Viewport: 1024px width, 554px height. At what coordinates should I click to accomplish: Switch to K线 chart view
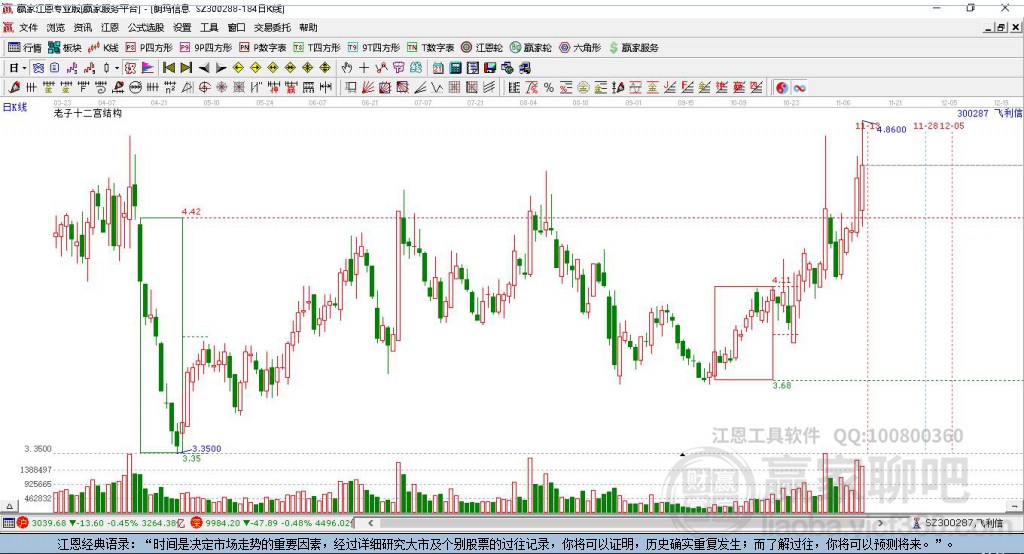(103, 48)
